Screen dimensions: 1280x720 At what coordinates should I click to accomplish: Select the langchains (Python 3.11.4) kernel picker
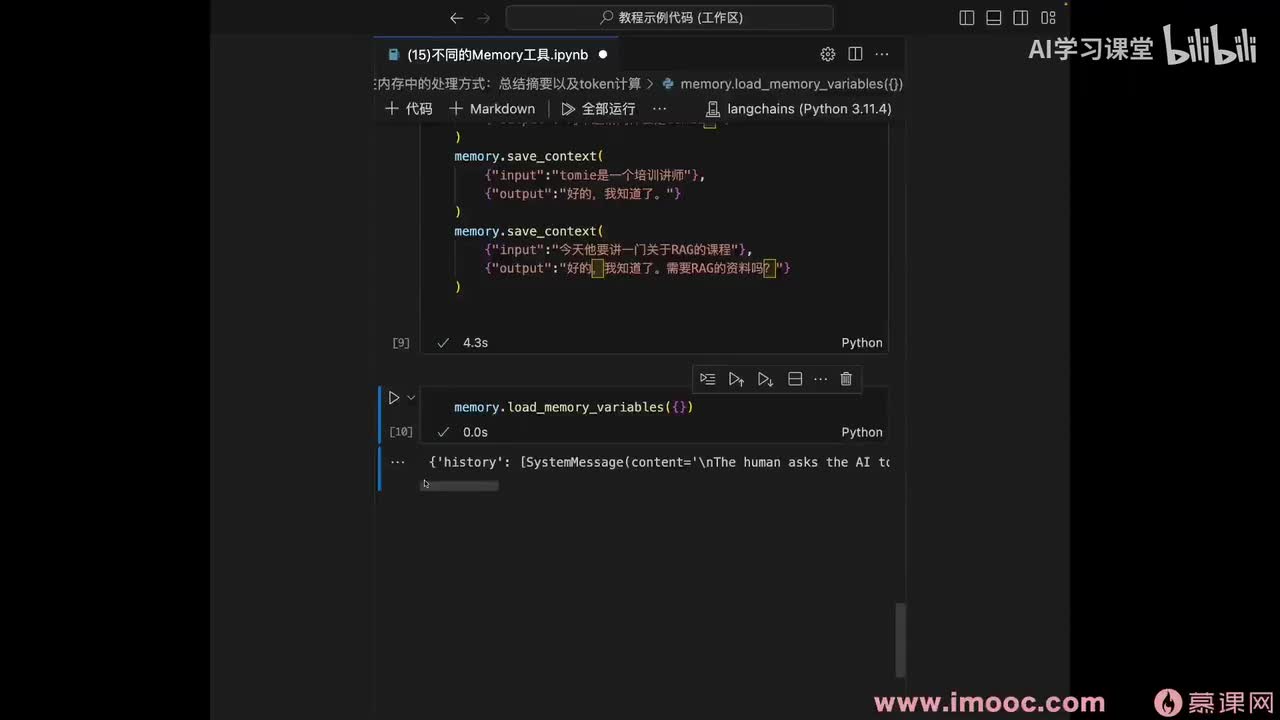coord(798,108)
